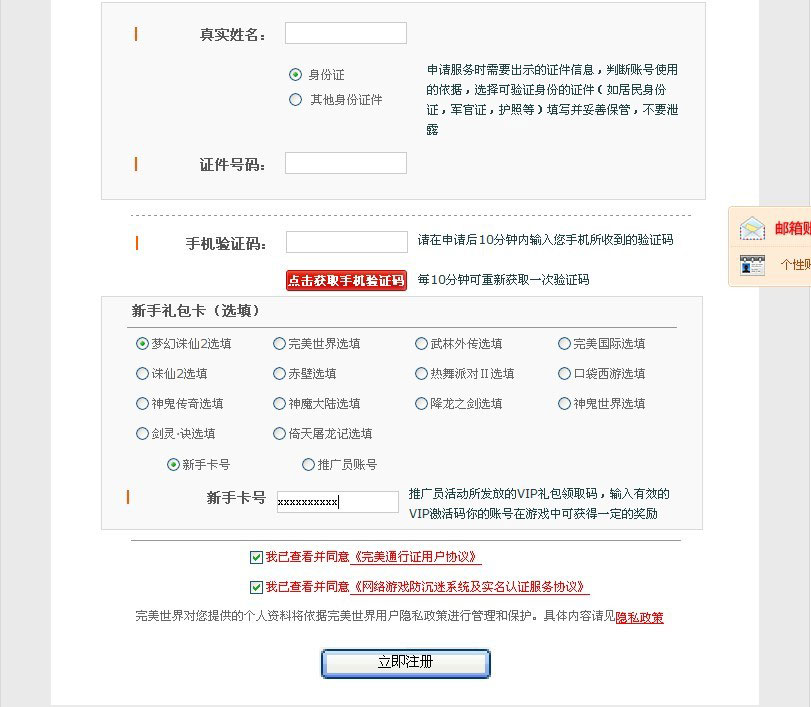This screenshot has width=811, height=707.
Task: Select 梦幻诛仙2选填 radio option
Action: coord(142,343)
